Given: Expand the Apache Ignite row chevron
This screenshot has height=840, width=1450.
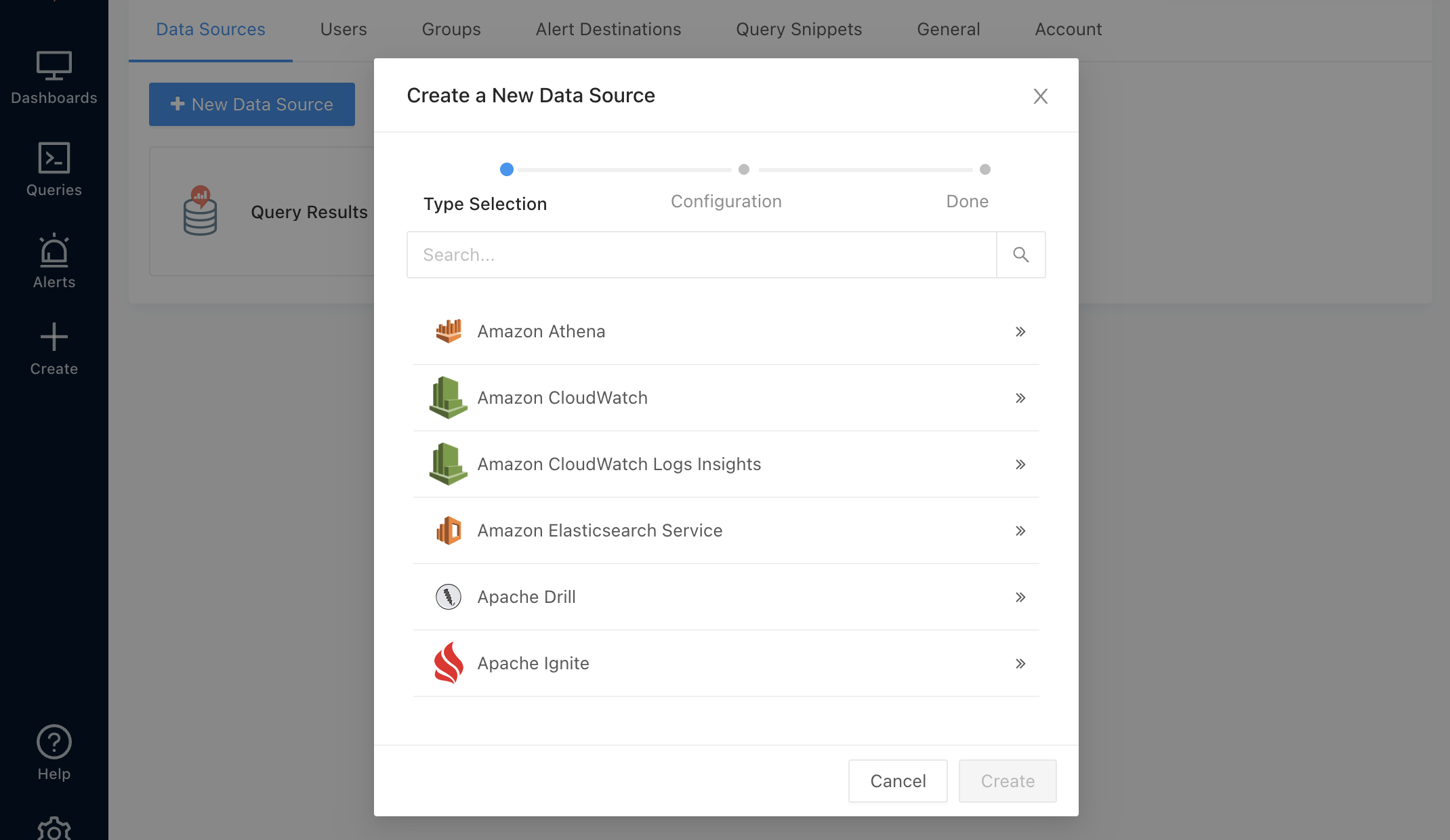Looking at the screenshot, I should coord(1020,663).
